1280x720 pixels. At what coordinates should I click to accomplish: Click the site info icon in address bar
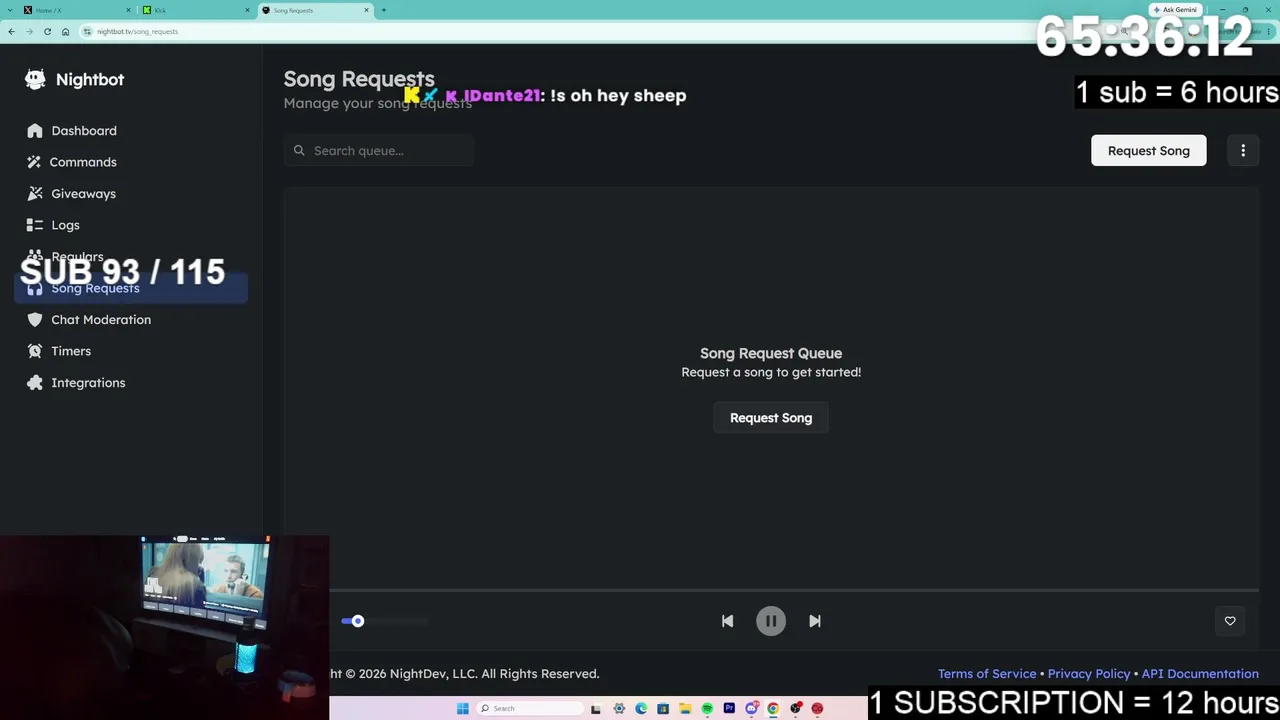88,32
